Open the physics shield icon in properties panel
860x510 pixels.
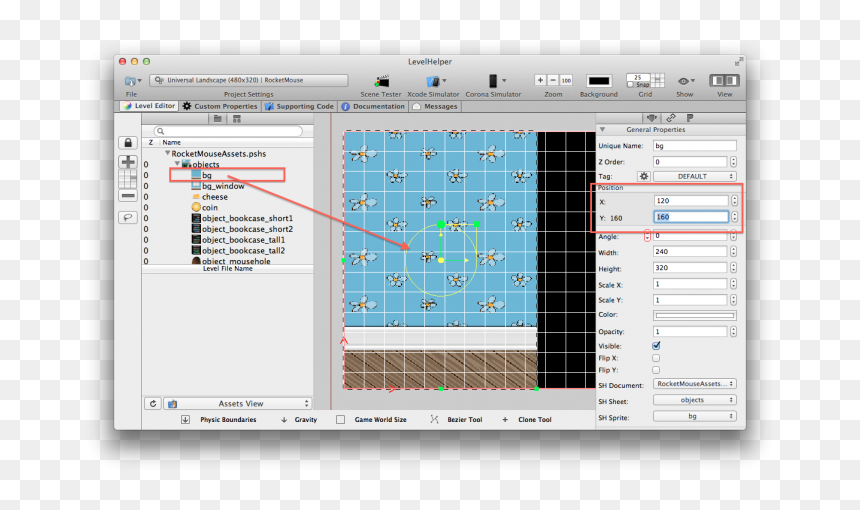(652, 118)
